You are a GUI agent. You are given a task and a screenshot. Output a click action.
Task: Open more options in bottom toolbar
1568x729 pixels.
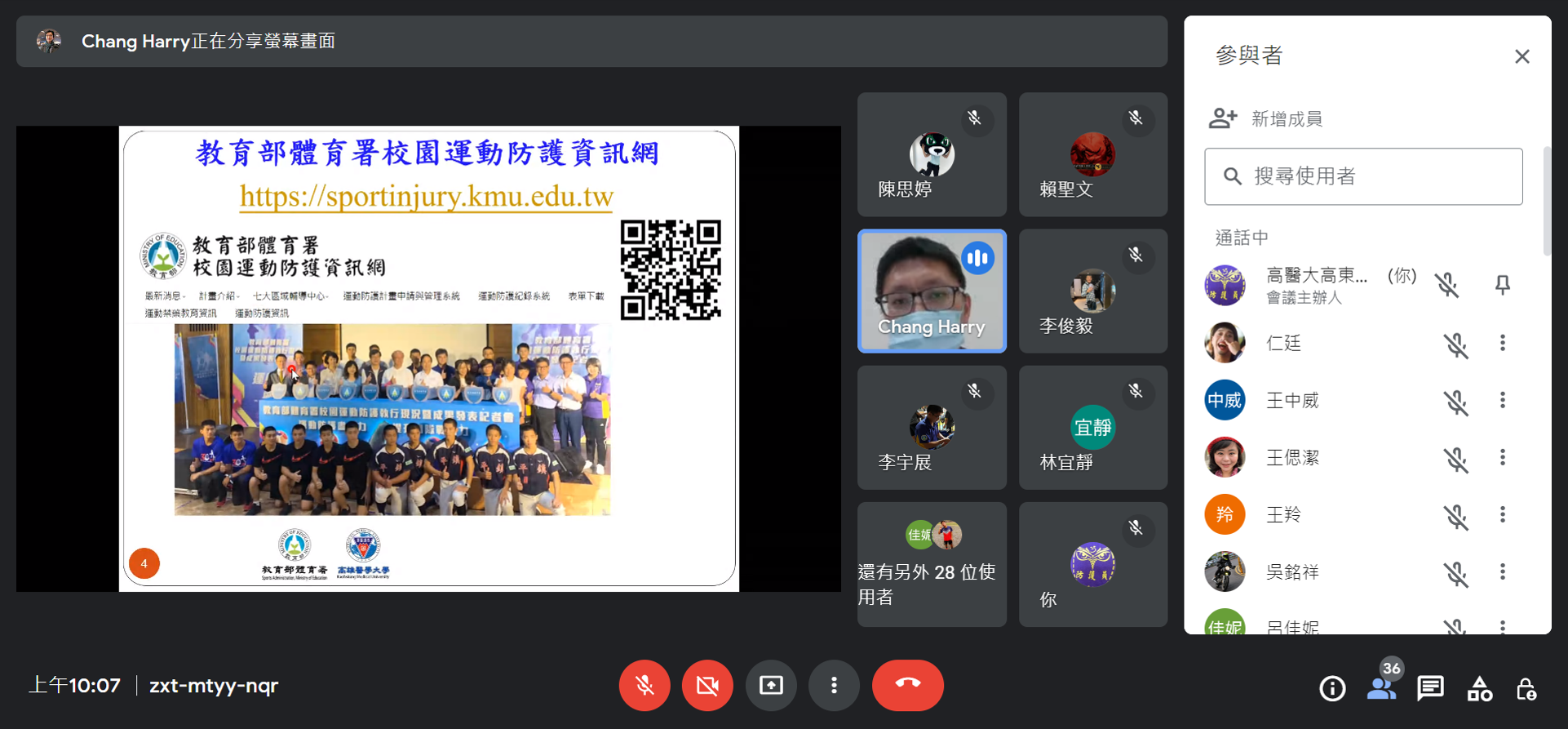click(x=834, y=685)
